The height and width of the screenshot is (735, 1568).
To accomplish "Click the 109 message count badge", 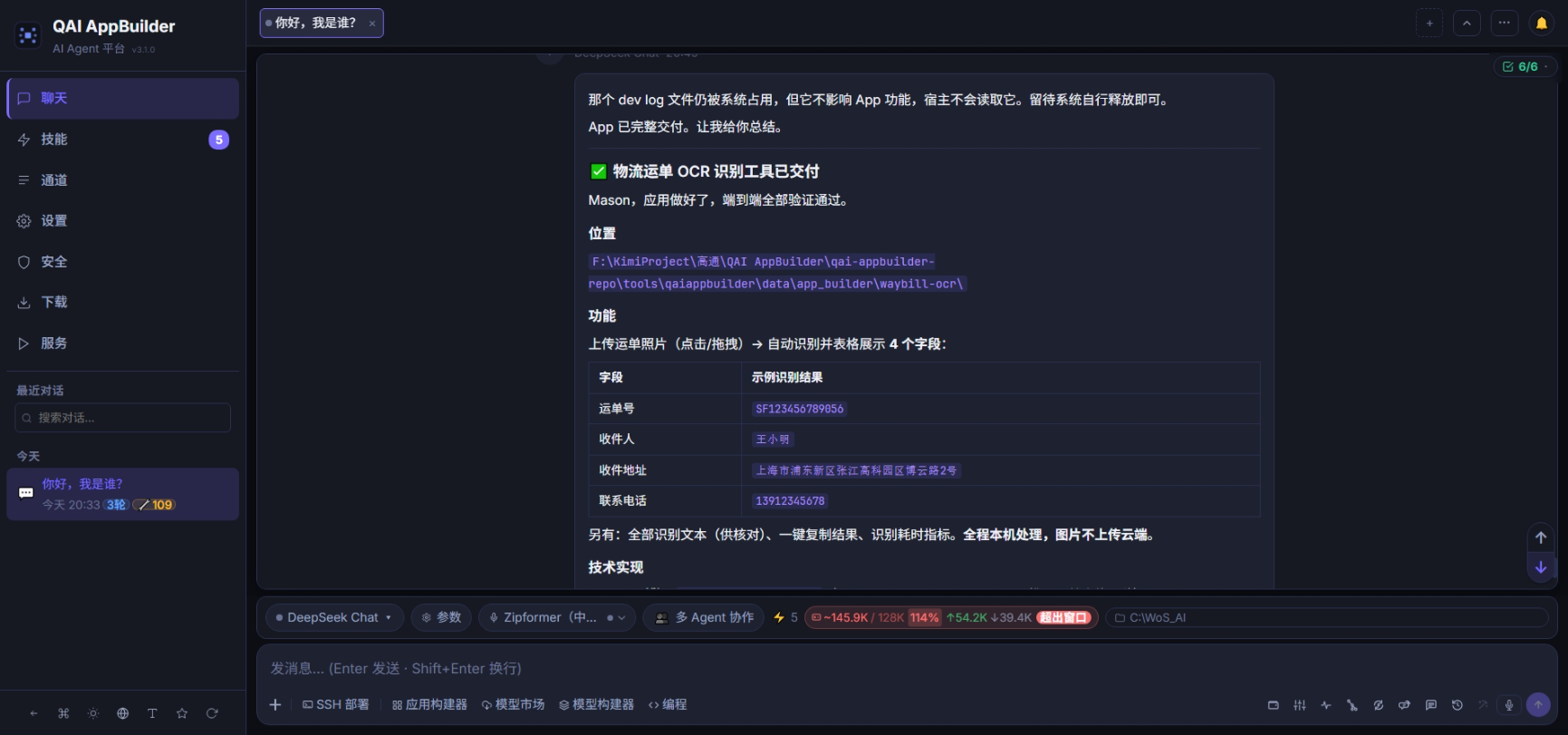I will (x=154, y=505).
